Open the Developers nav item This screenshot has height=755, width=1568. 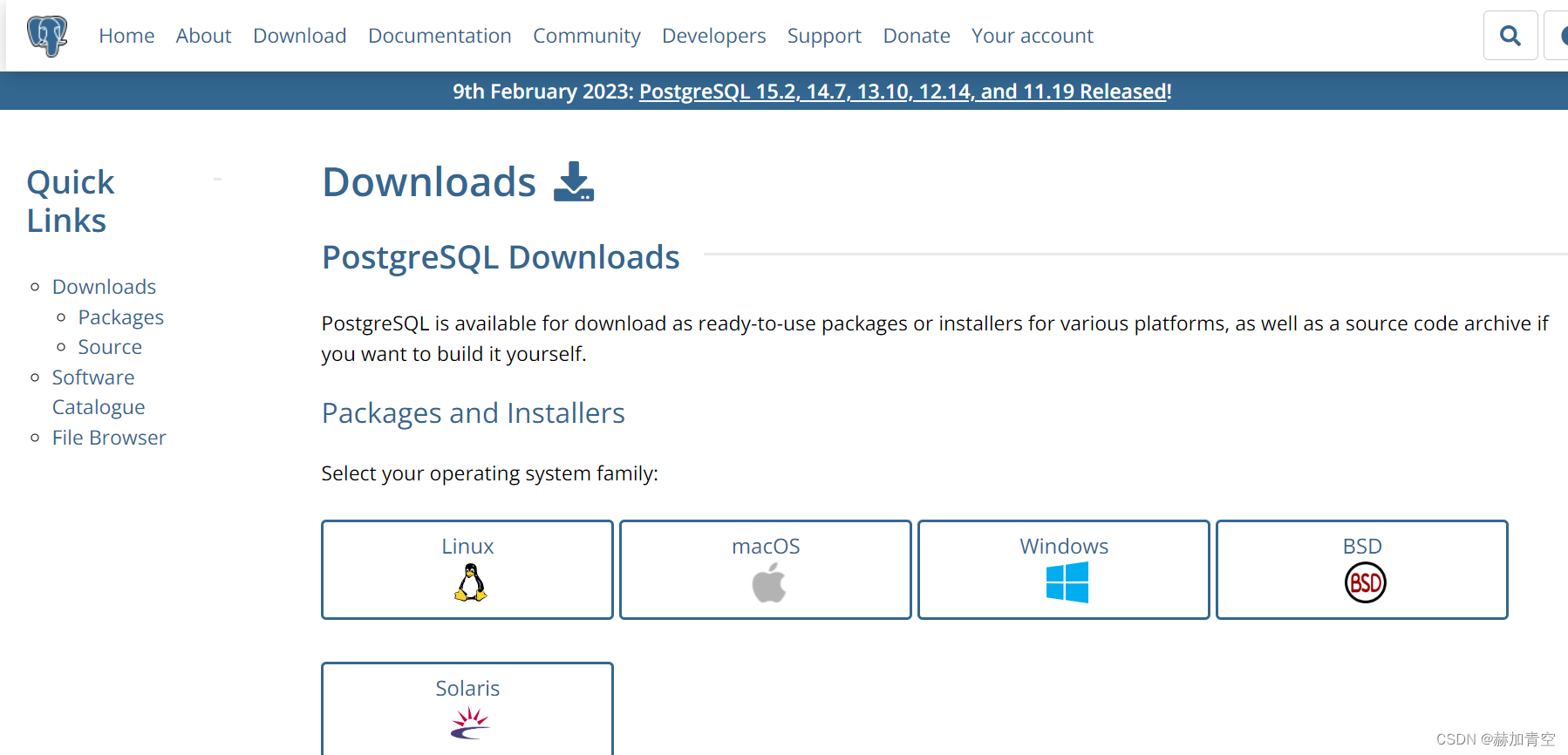click(x=714, y=36)
